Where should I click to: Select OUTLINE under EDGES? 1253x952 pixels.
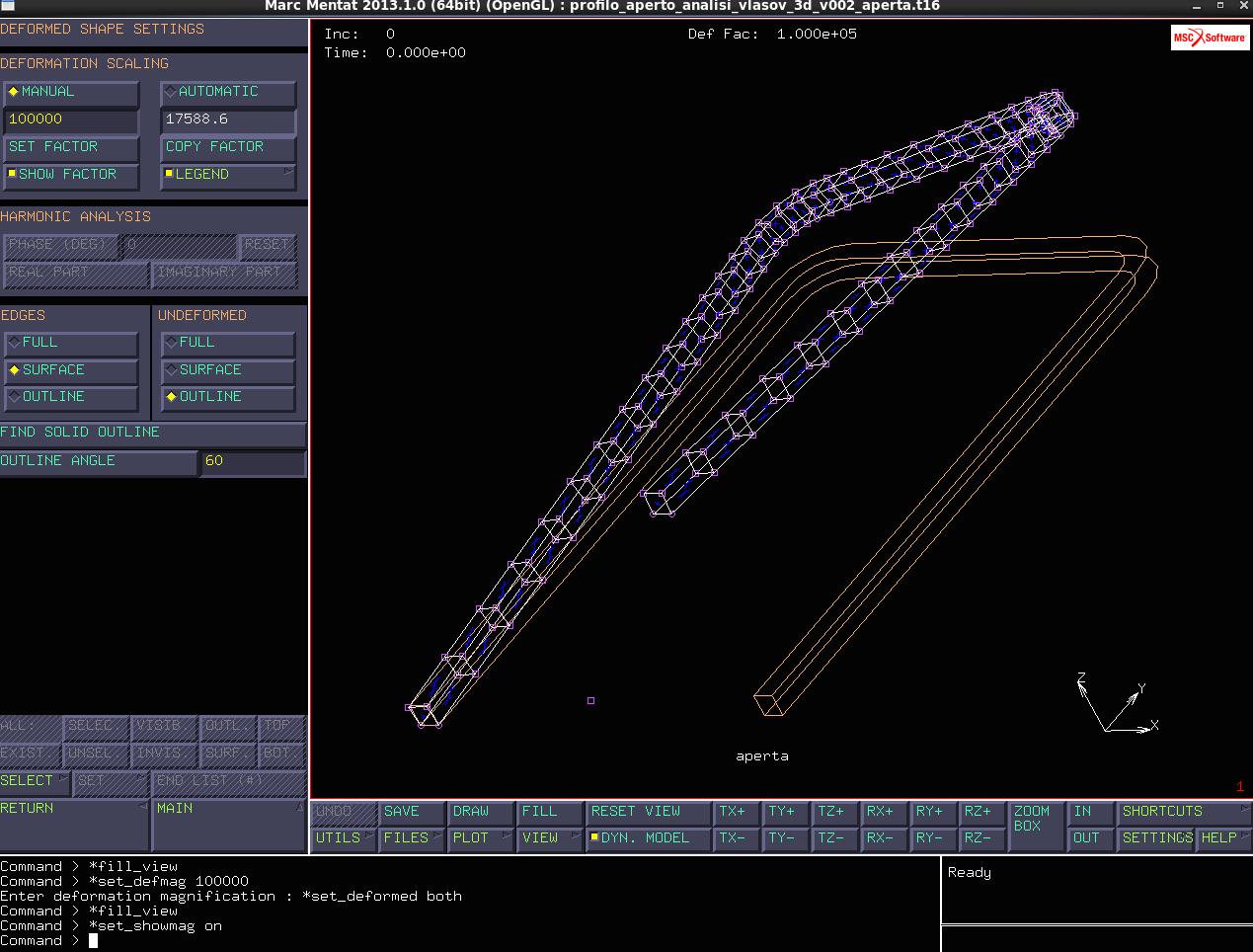click(71, 397)
